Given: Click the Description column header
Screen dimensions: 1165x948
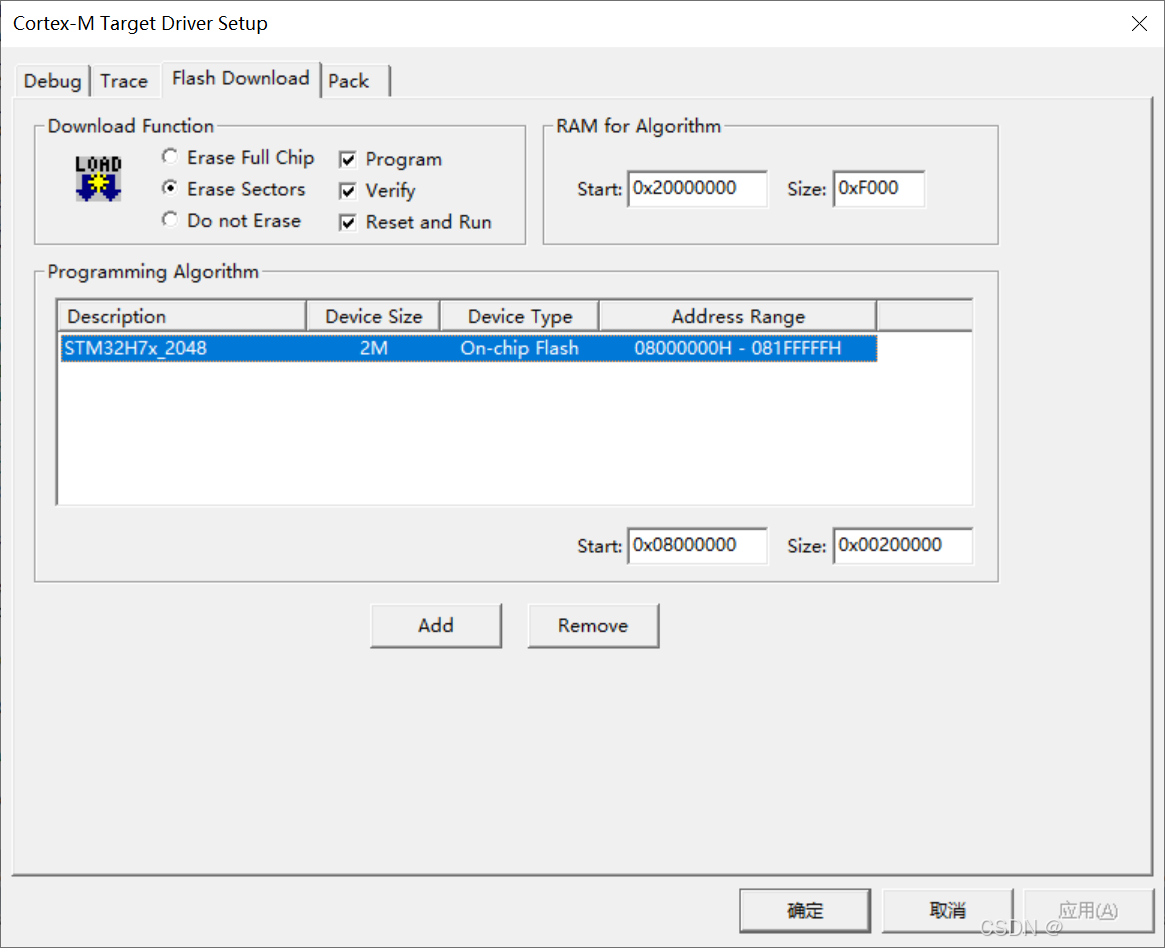Looking at the screenshot, I should pos(182,316).
